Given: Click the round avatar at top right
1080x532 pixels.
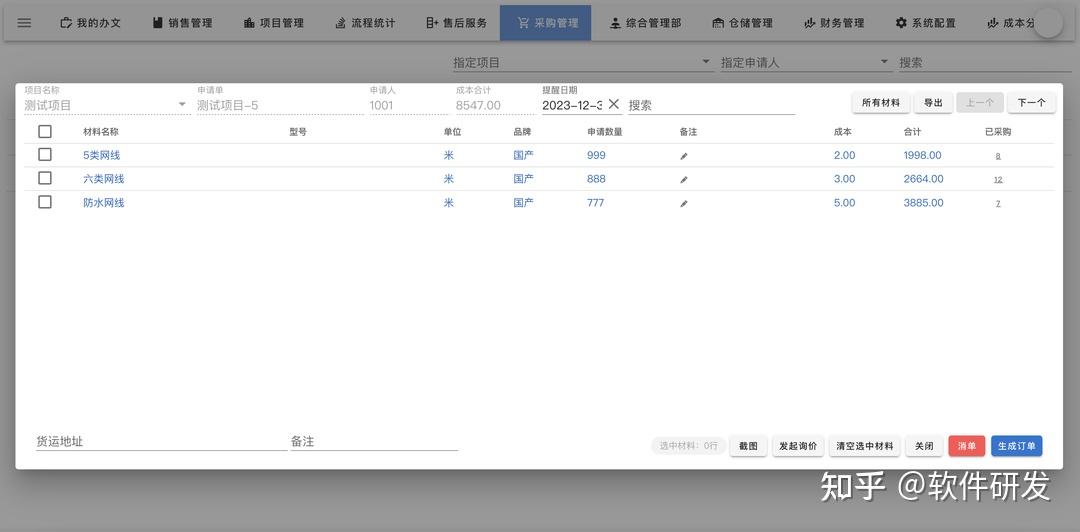Looking at the screenshot, I should point(1049,23).
